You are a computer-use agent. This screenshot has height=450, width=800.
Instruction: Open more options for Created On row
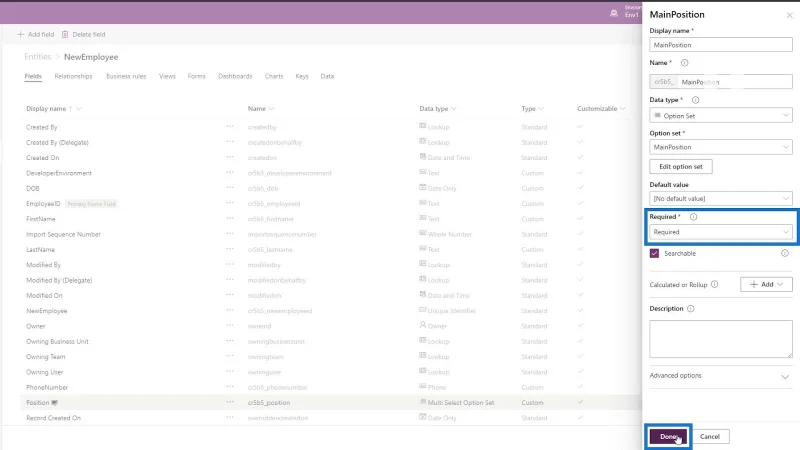(x=230, y=157)
